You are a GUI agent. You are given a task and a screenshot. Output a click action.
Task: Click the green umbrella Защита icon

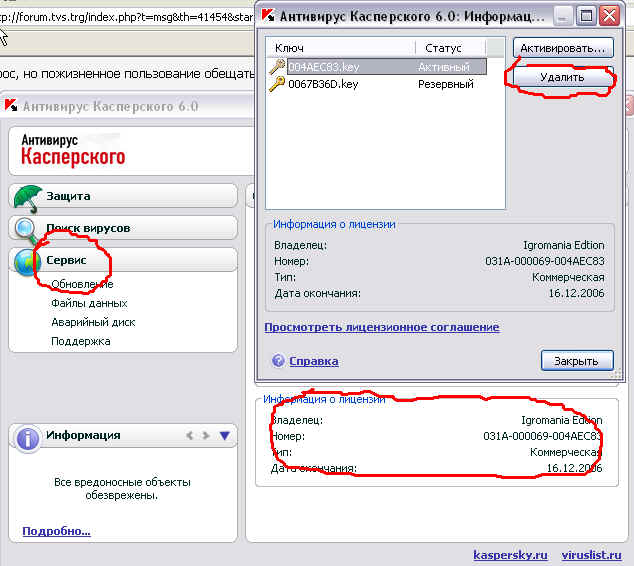[28, 197]
